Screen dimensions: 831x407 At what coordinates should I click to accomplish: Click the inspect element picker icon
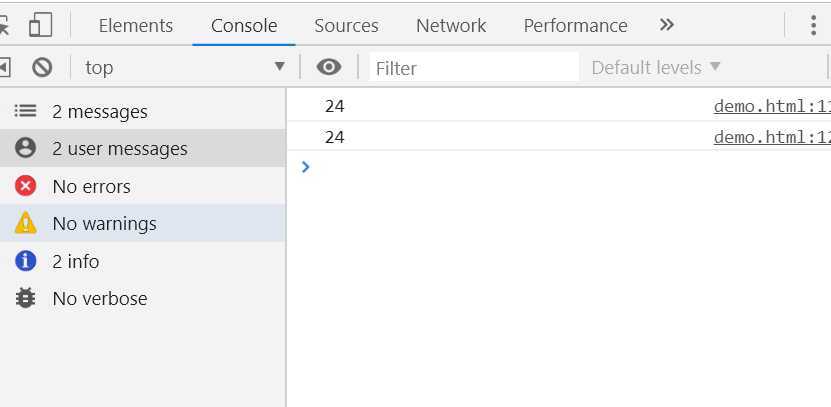pos(4,25)
